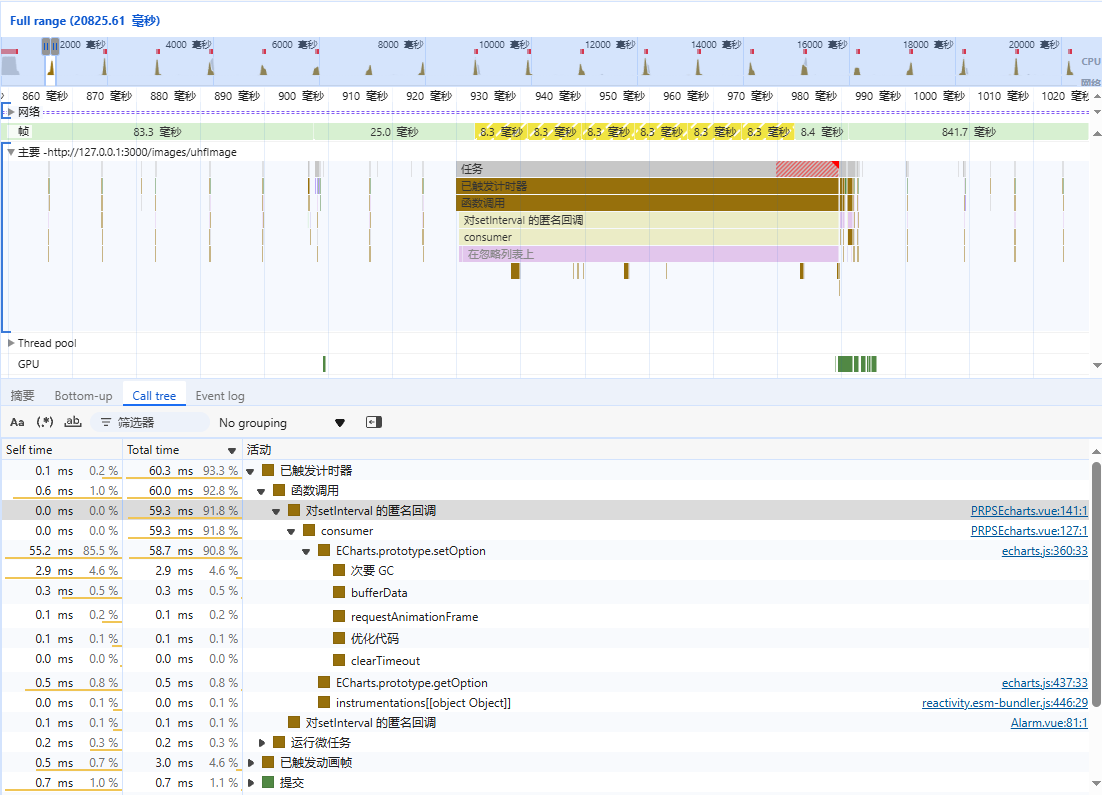Open the Alarm.vue:81:1 source link

1048,722
